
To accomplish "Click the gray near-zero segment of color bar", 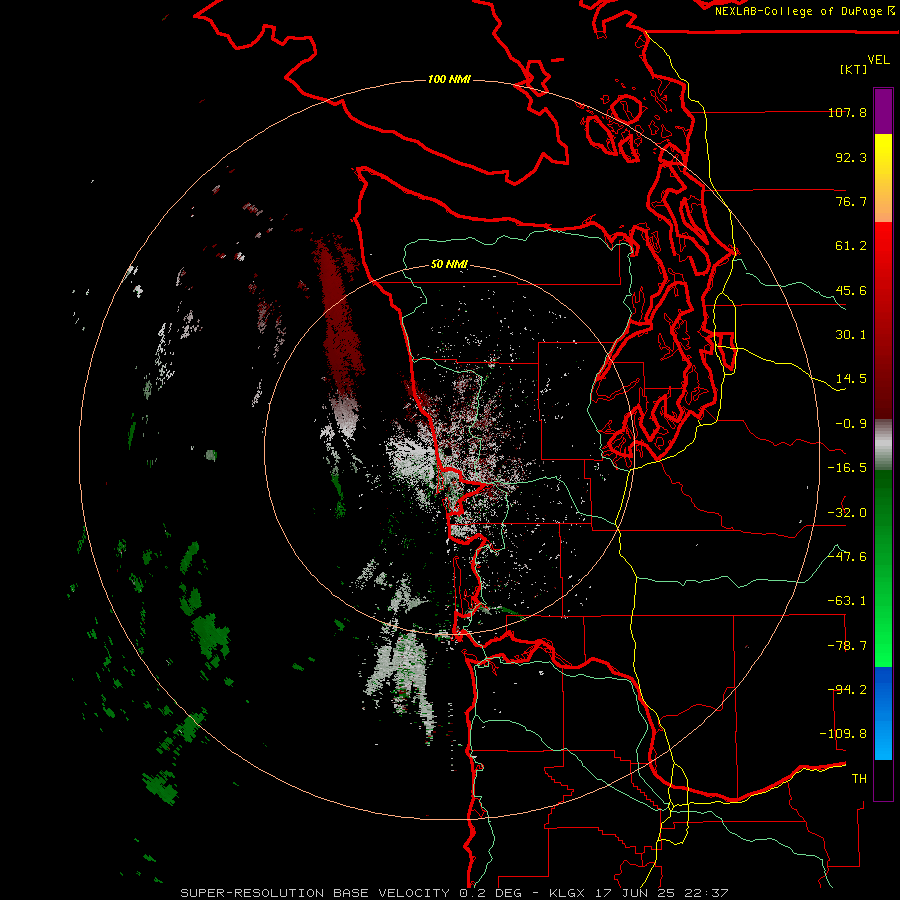I will (x=883, y=445).
